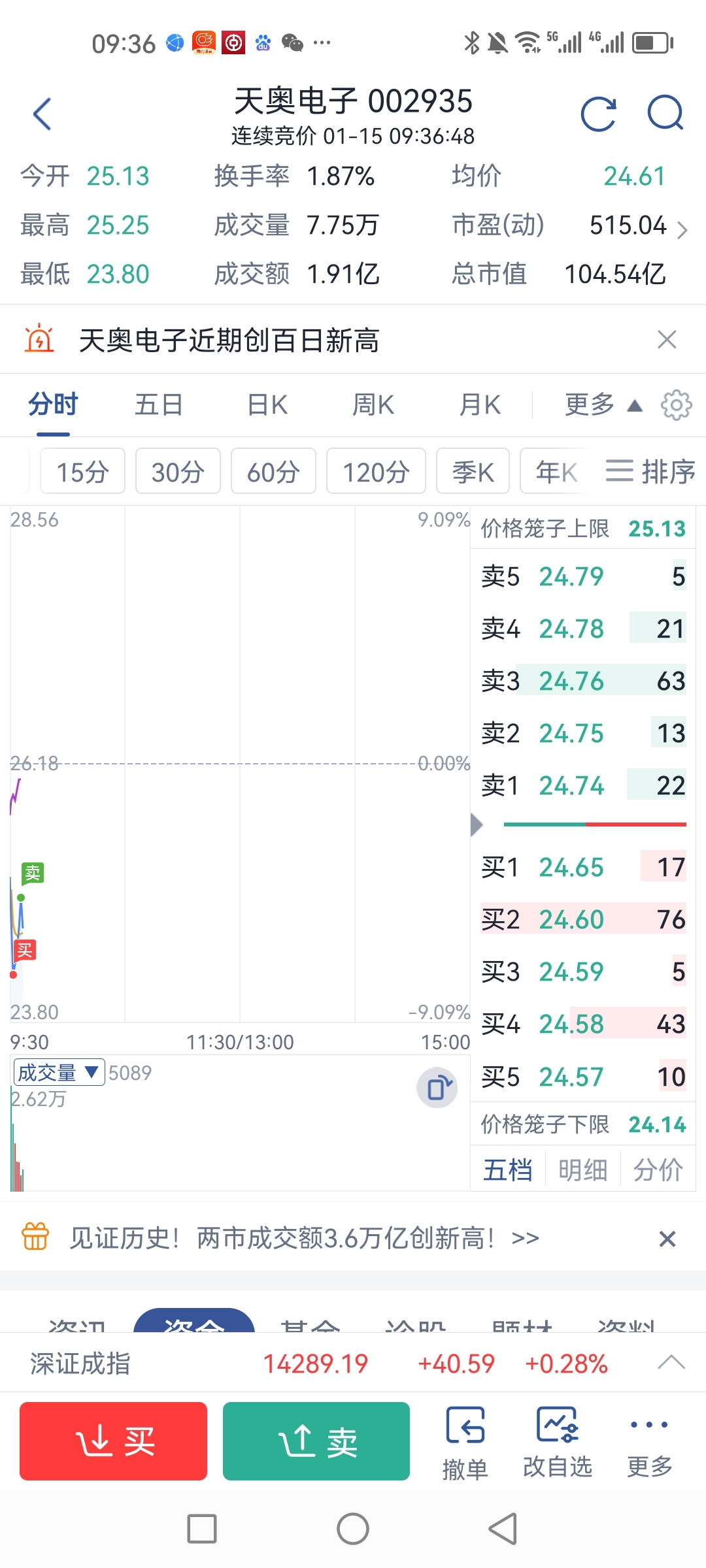Expand 市盈(动) details chevron

[x=682, y=230]
